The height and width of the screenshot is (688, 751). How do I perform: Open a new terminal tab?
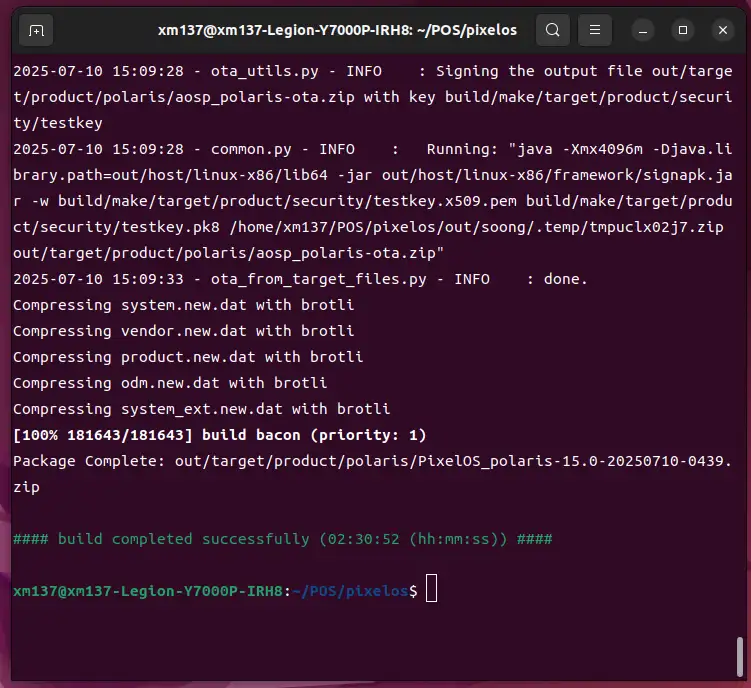[36, 30]
